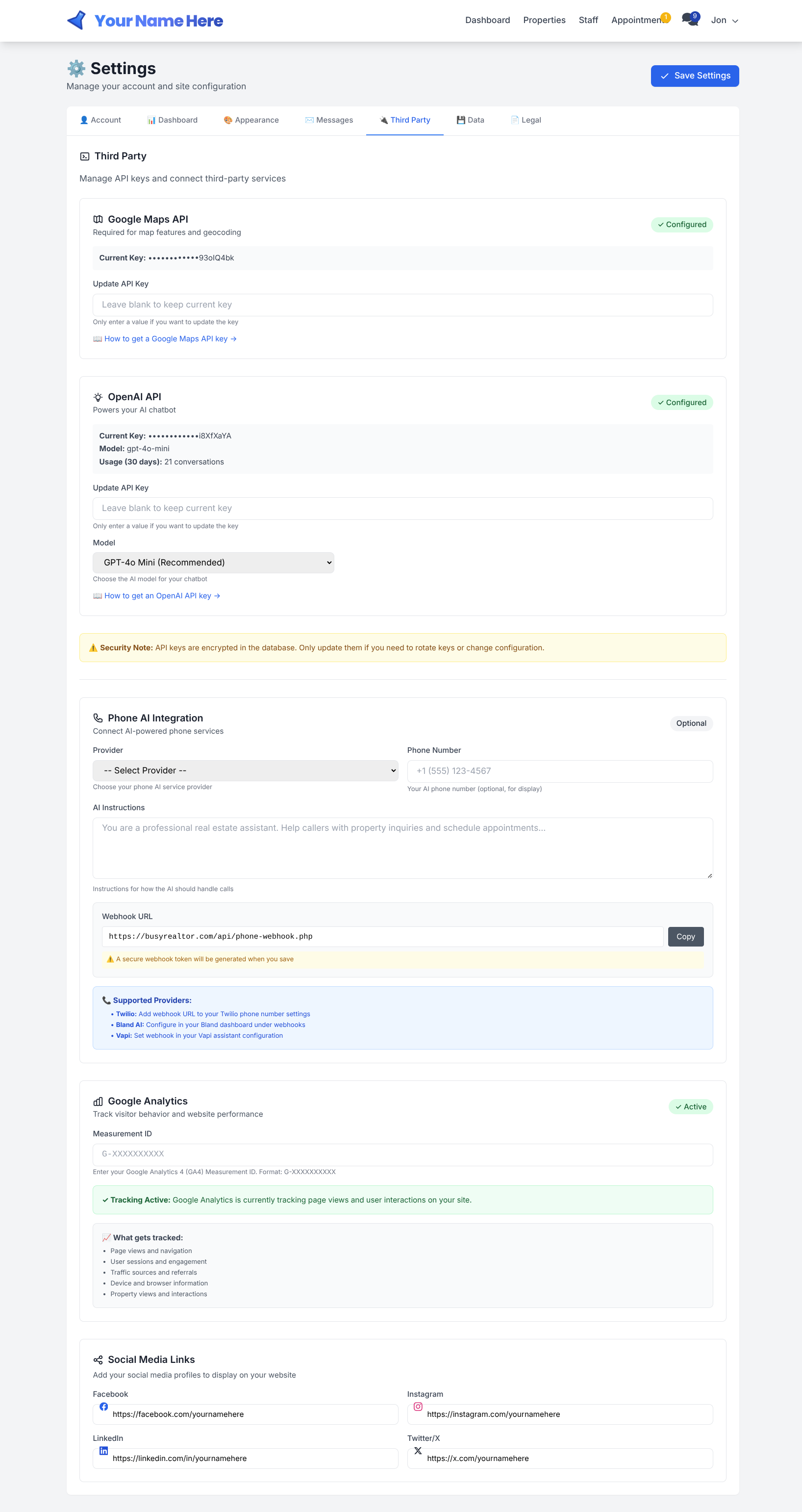Click the Save Settings button

pos(695,75)
